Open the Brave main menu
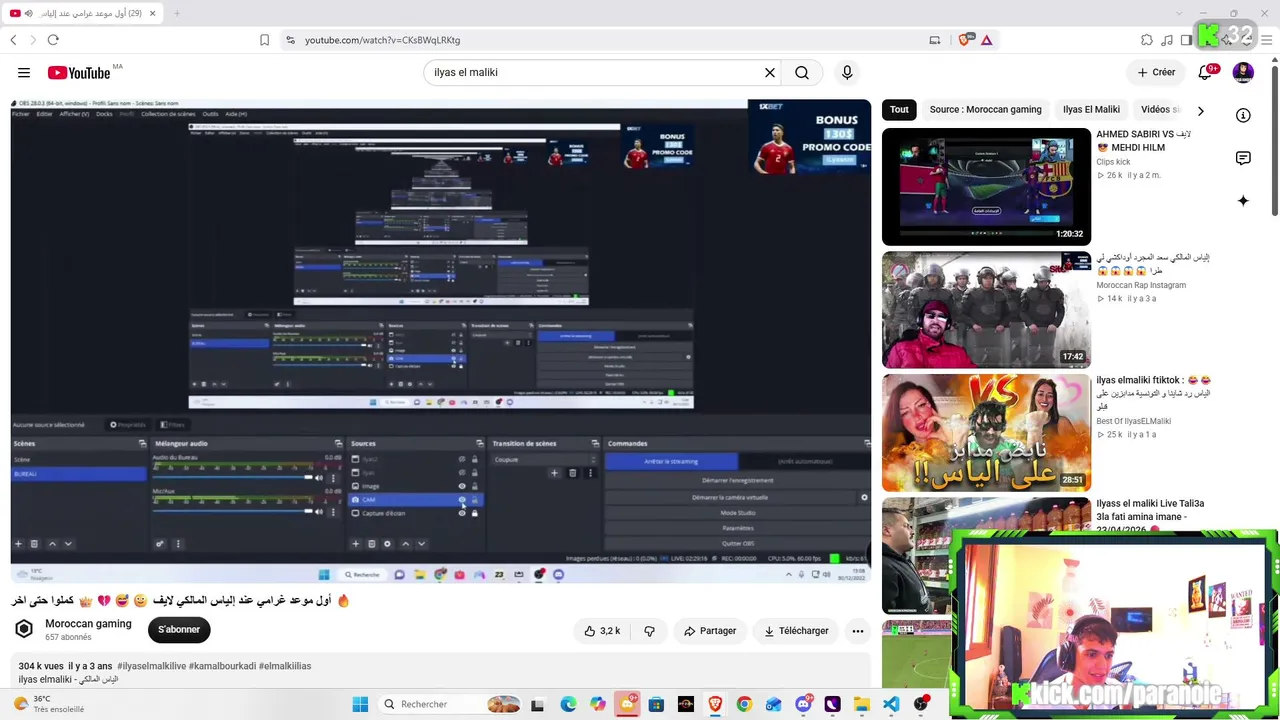1280x720 pixels. 1267,40
